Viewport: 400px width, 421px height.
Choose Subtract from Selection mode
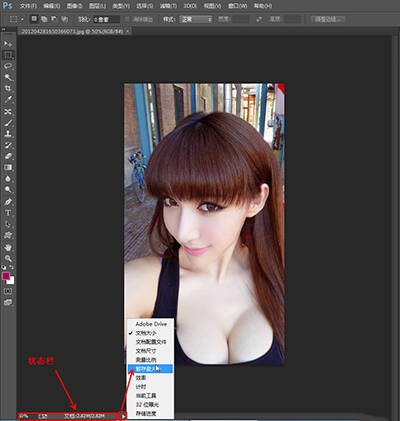[x=54, y=19]
